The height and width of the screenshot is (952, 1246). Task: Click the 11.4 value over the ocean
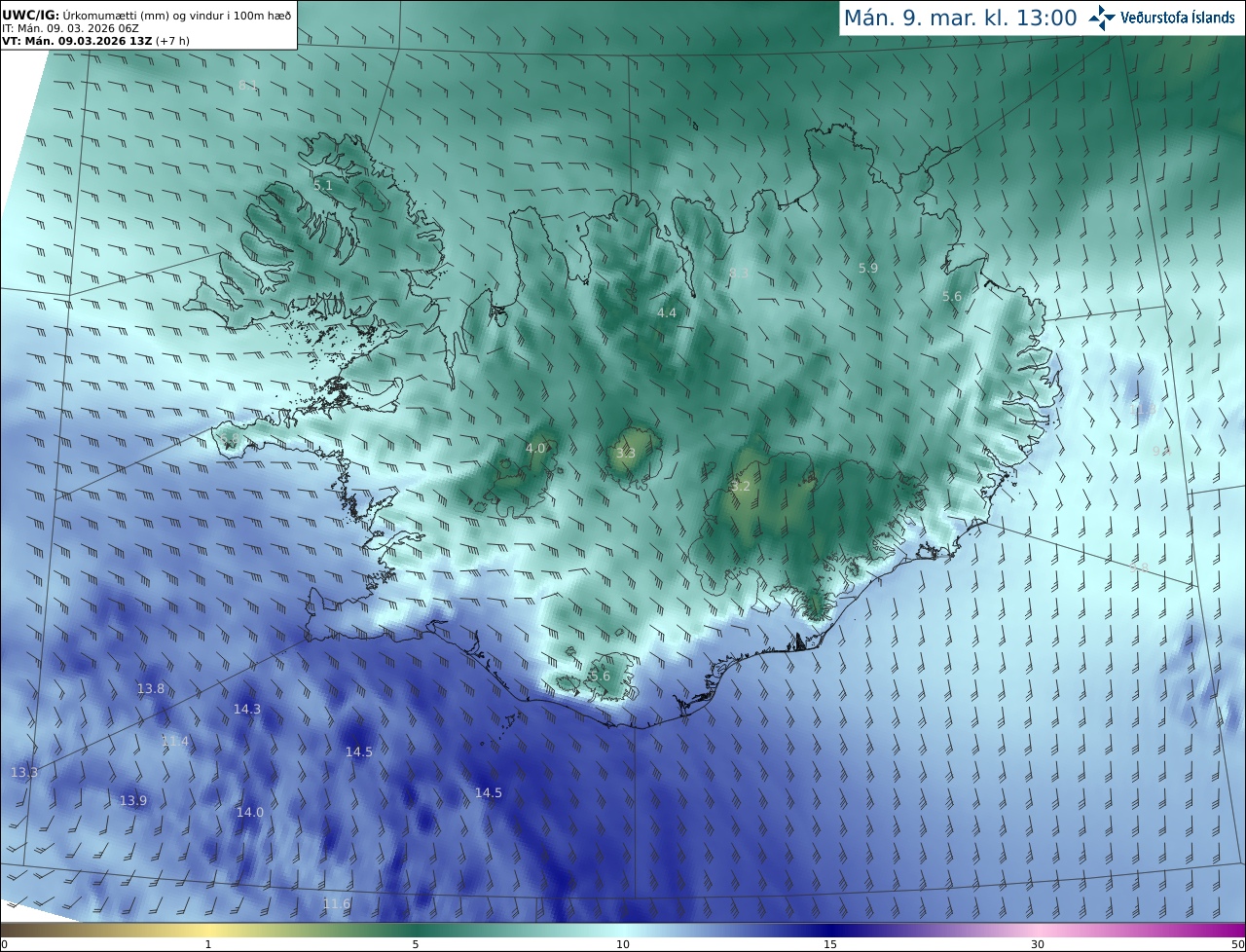click(x=175, y=742)
